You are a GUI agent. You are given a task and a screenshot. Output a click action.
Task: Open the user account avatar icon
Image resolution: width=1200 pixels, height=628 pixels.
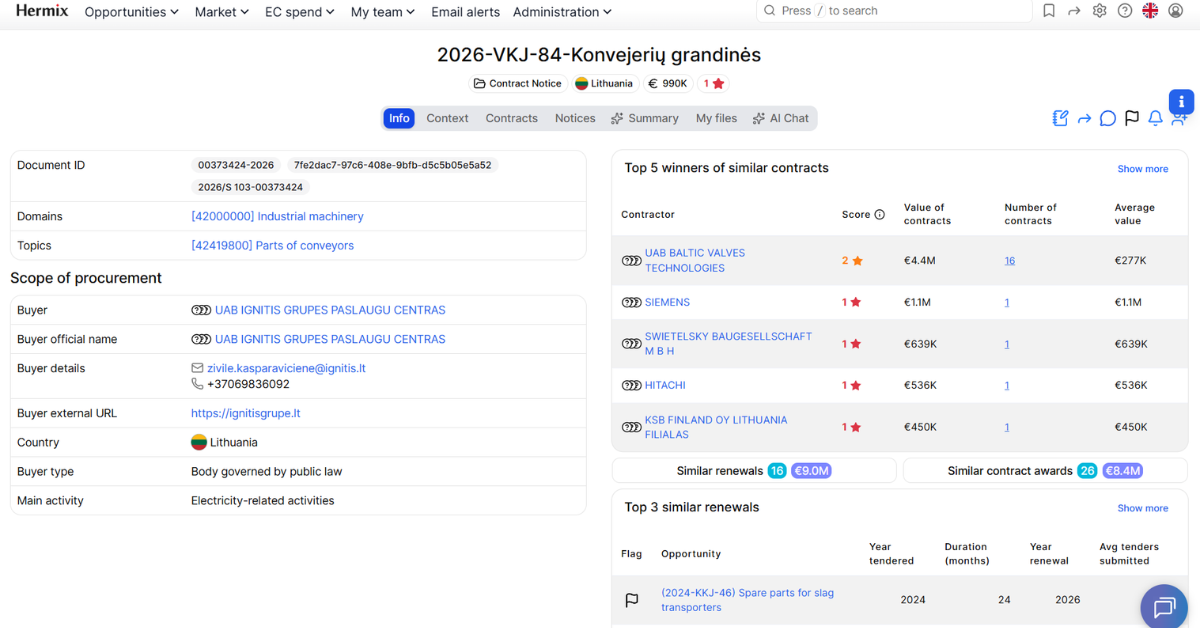[x=1175, y=11]
